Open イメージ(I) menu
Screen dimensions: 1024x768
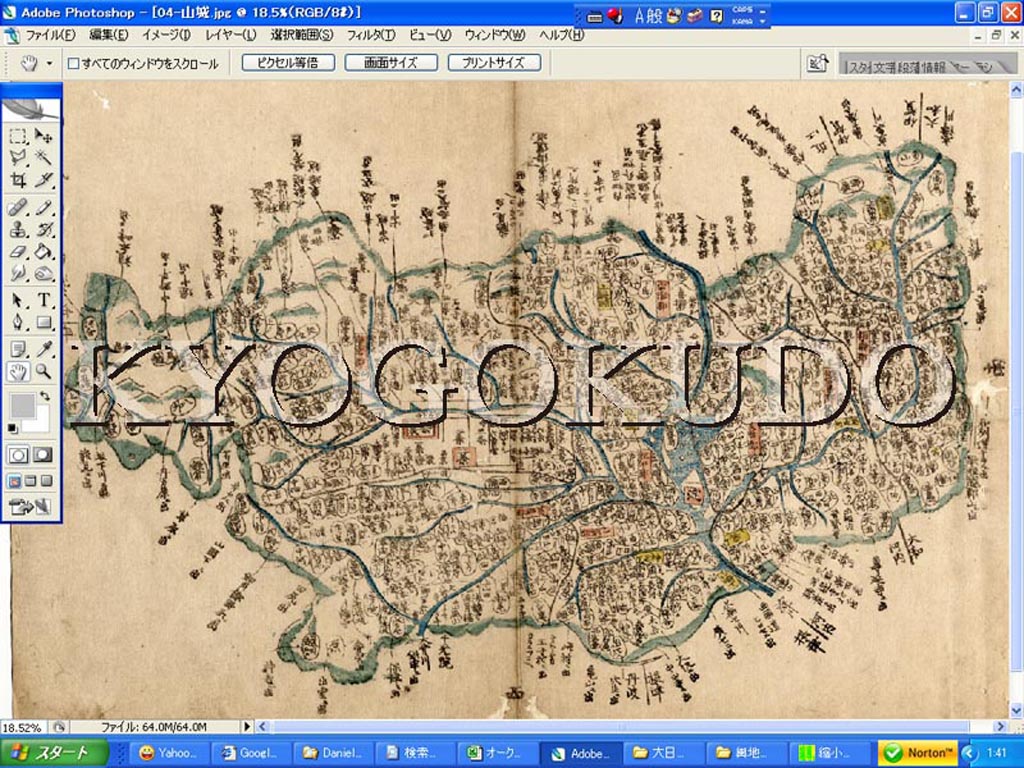coord(167,35)
